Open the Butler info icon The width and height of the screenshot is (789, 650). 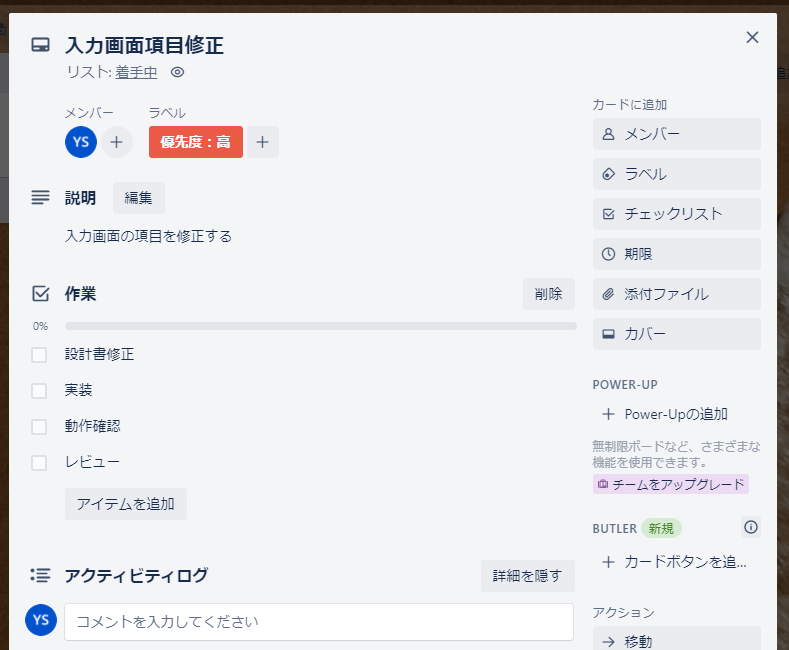point(751,527)
